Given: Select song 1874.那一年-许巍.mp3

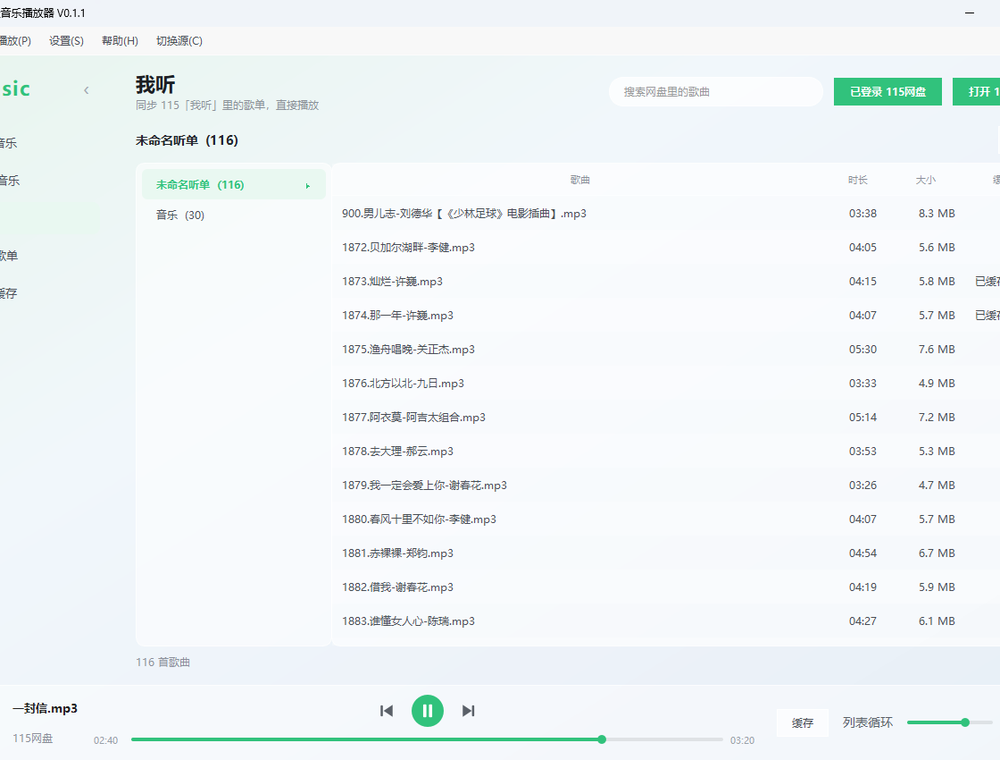Looking at the screenshot, I should pos(666,315).
